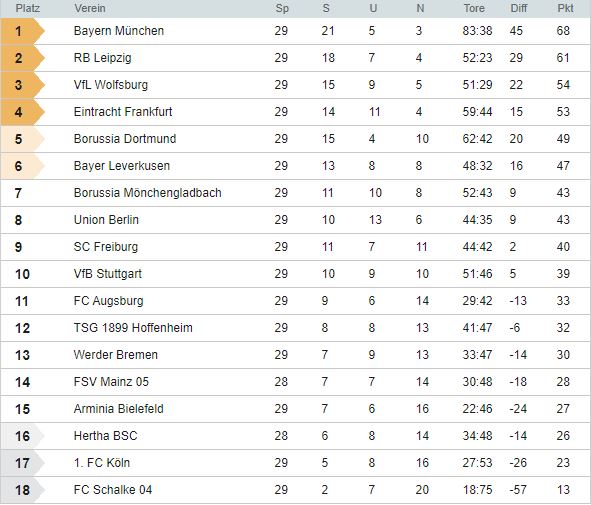Viewport: 591px width, 505px height.
Task: Click the gray rank 16 relegation badge
Action: coord(23,436)
